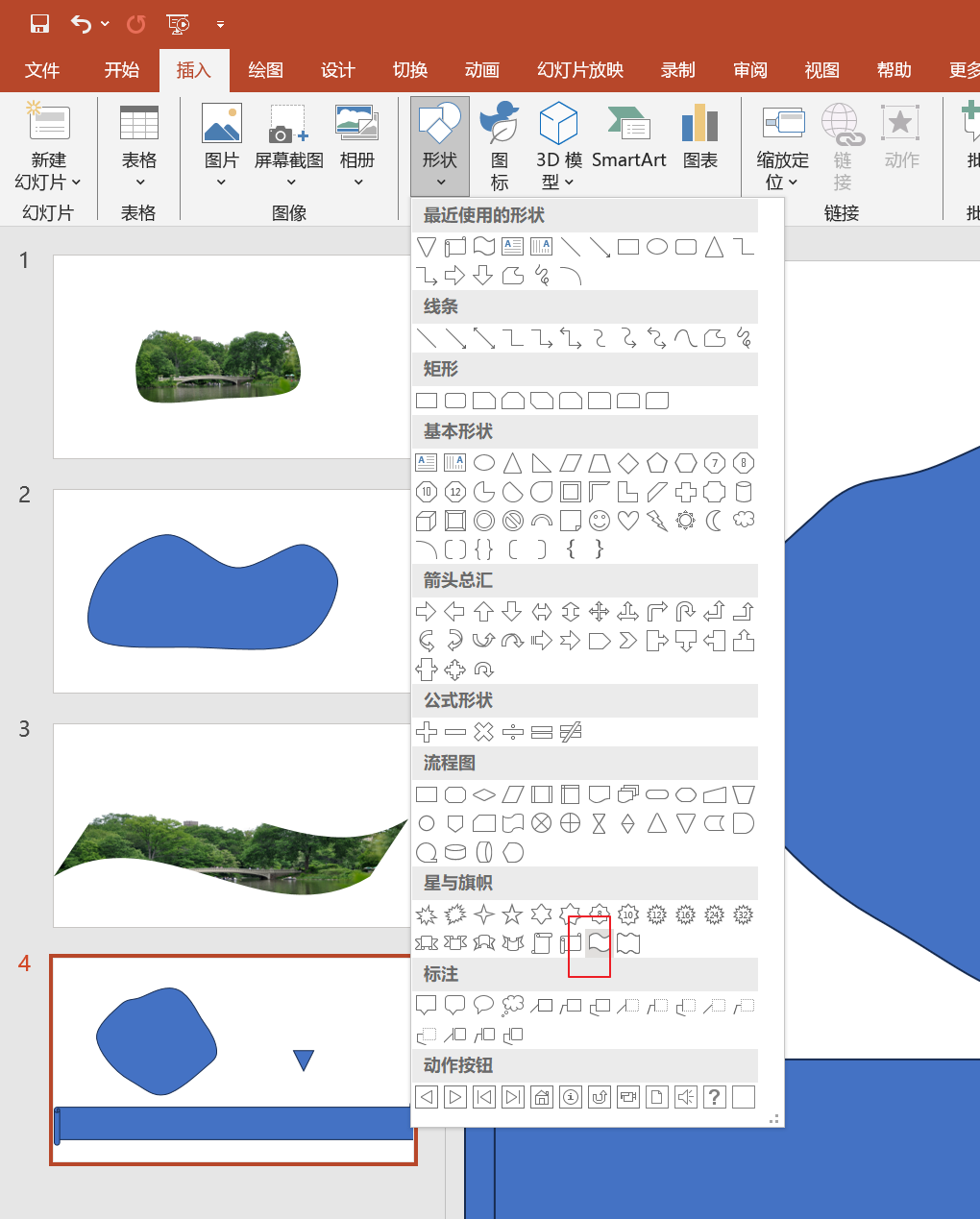The width and height of the screenshot is (980, 1219).
Task: Select slide 2 thumbnail with blue blob
Action: (x=231, y=591)
